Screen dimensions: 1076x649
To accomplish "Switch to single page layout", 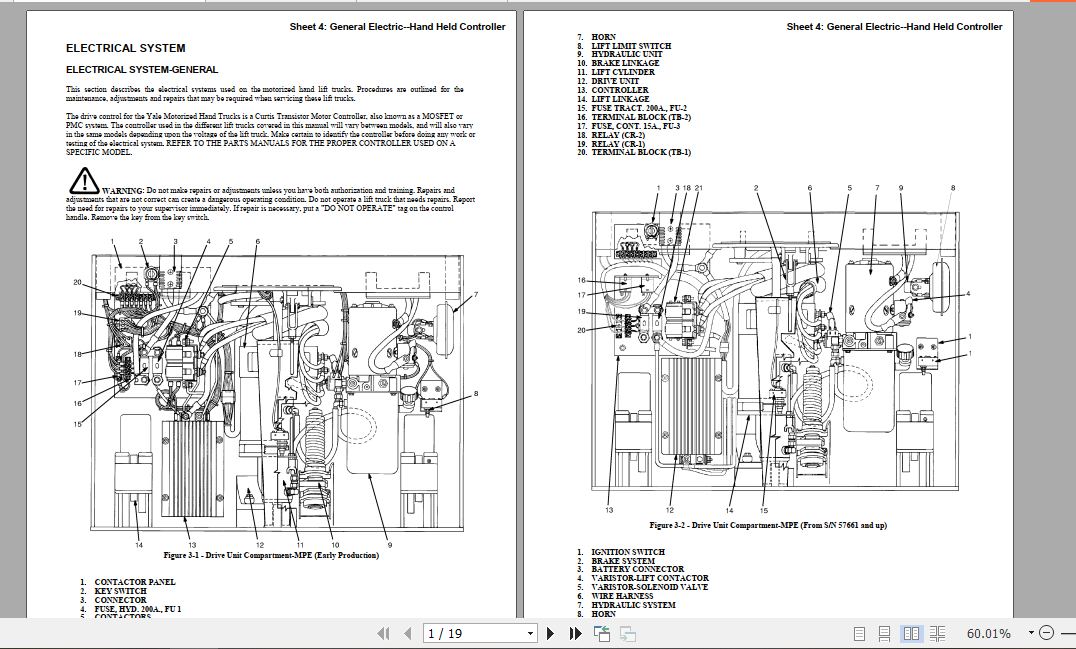I will pos(859,634).
